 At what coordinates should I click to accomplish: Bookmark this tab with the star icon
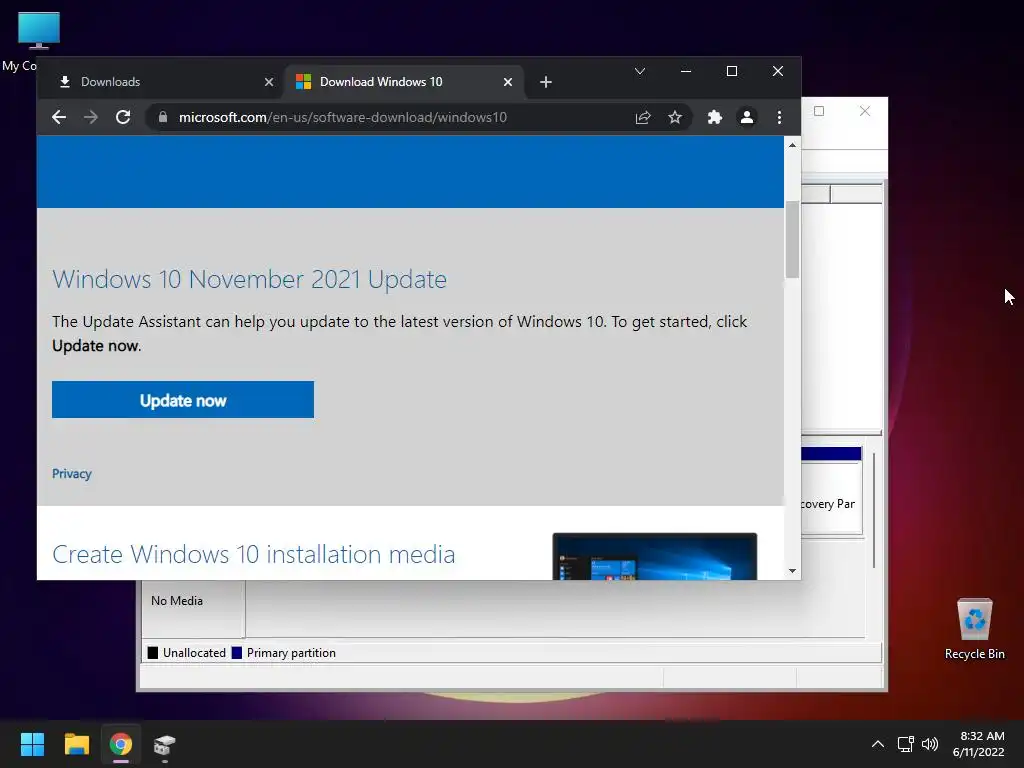[675, 117]
